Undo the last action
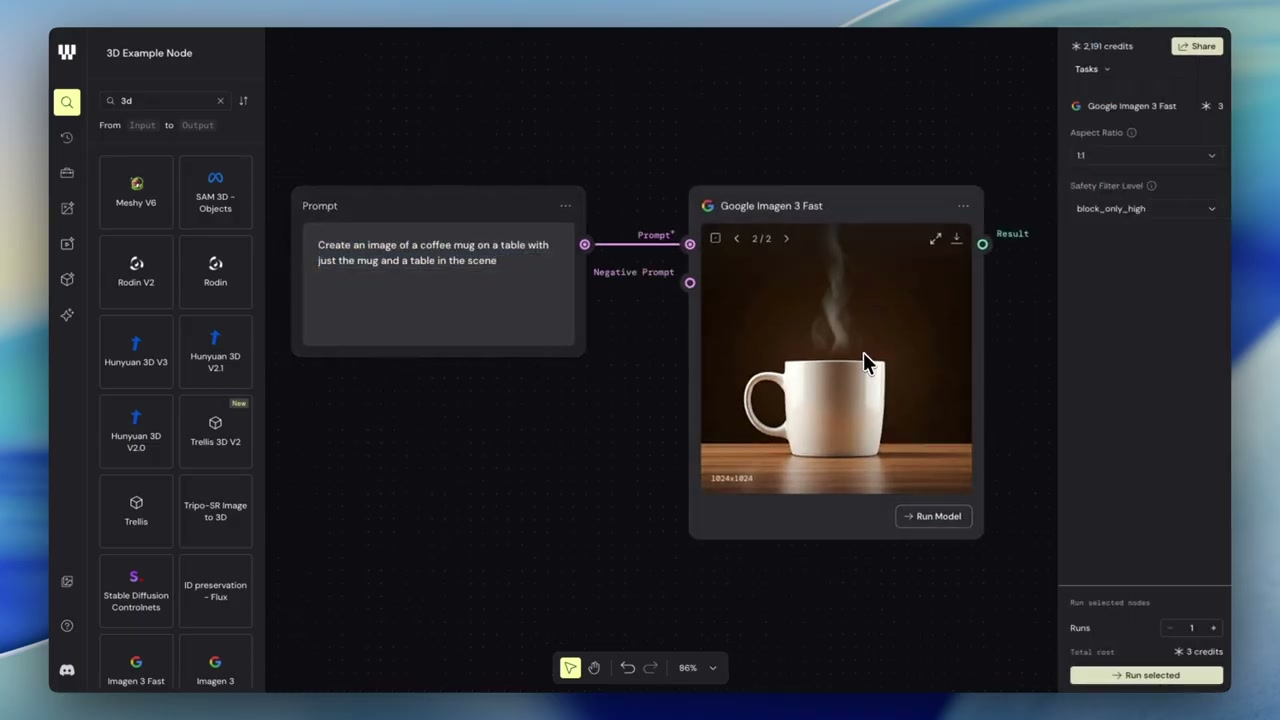The image size is (1280, 720). [x=627, y=668]
